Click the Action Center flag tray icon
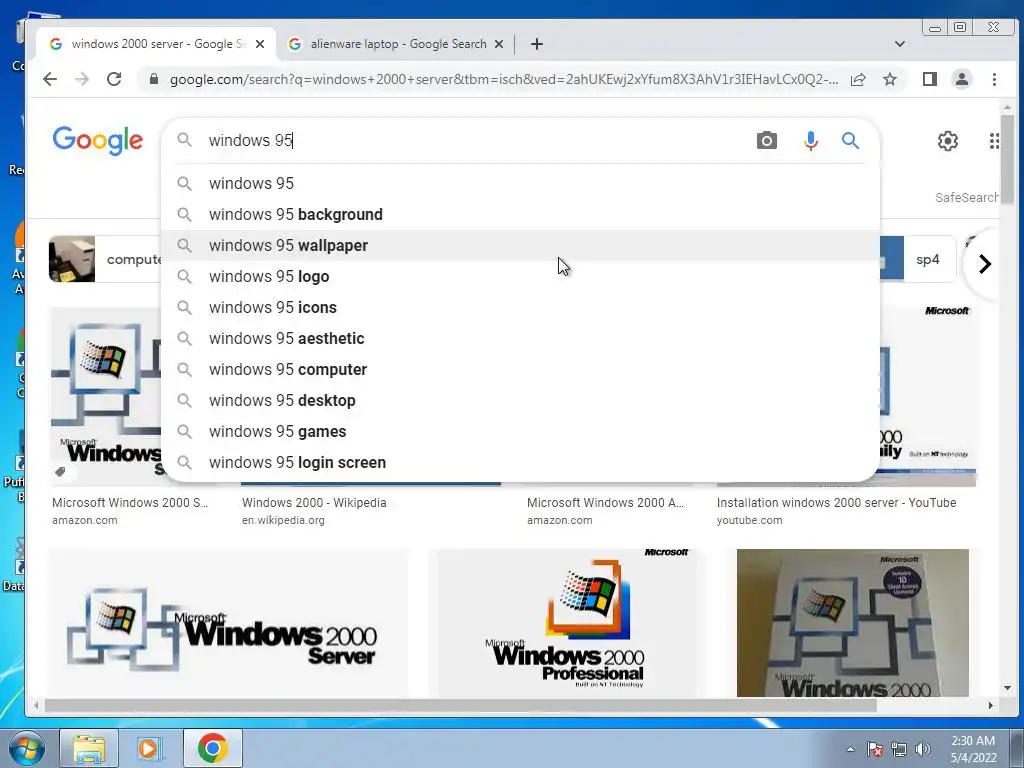 [874, 749]
